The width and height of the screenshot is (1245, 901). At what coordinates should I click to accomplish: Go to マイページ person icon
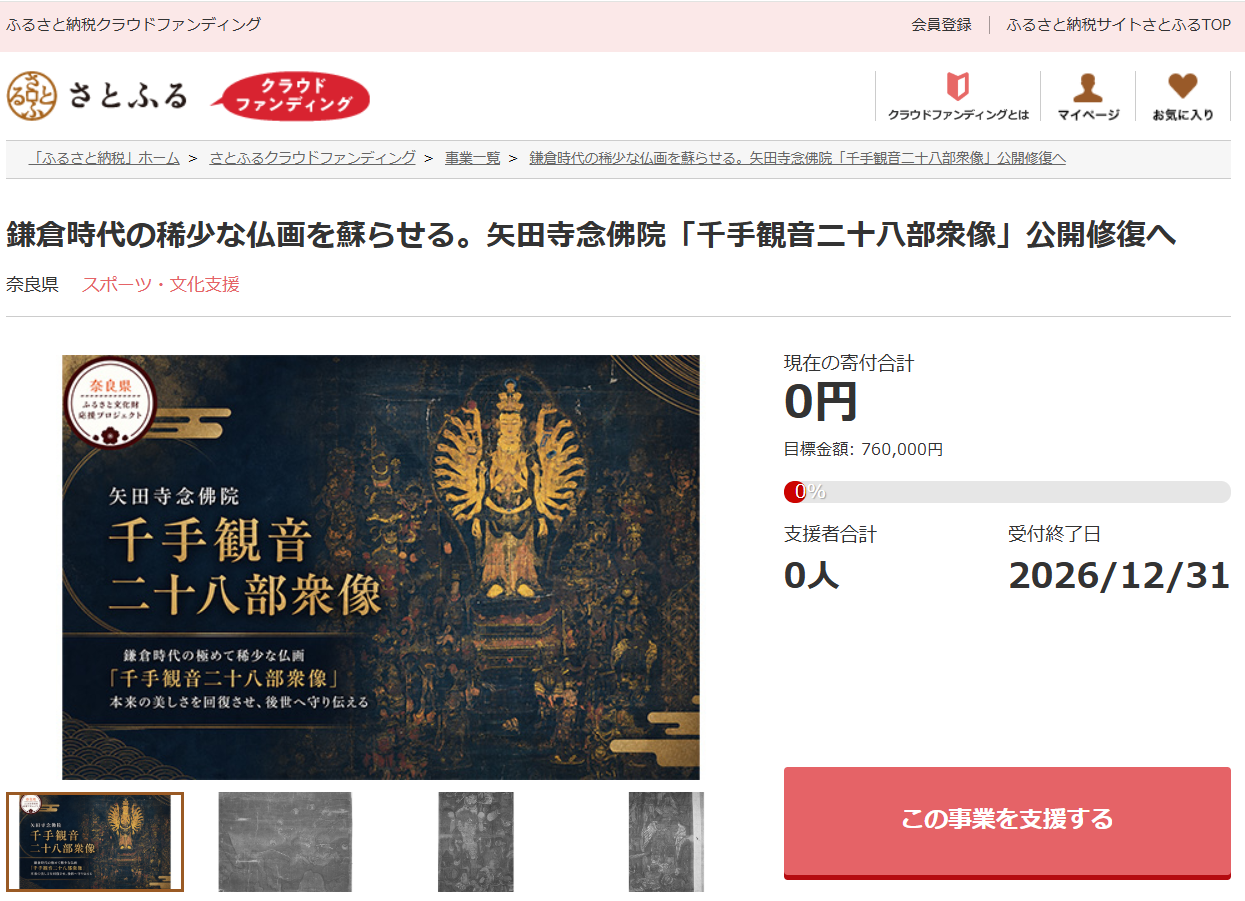click(x=1088, y=96)
